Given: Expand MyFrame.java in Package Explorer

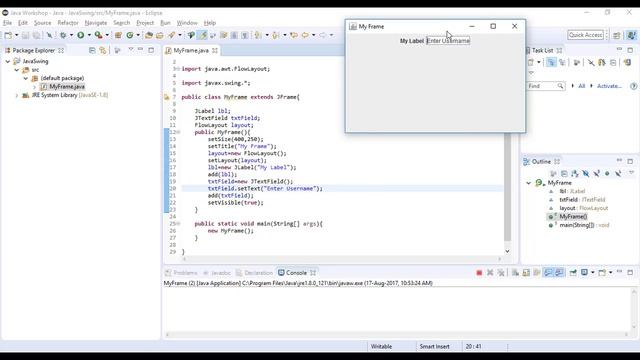Looking at the screenshot, I should click(34, 87).
